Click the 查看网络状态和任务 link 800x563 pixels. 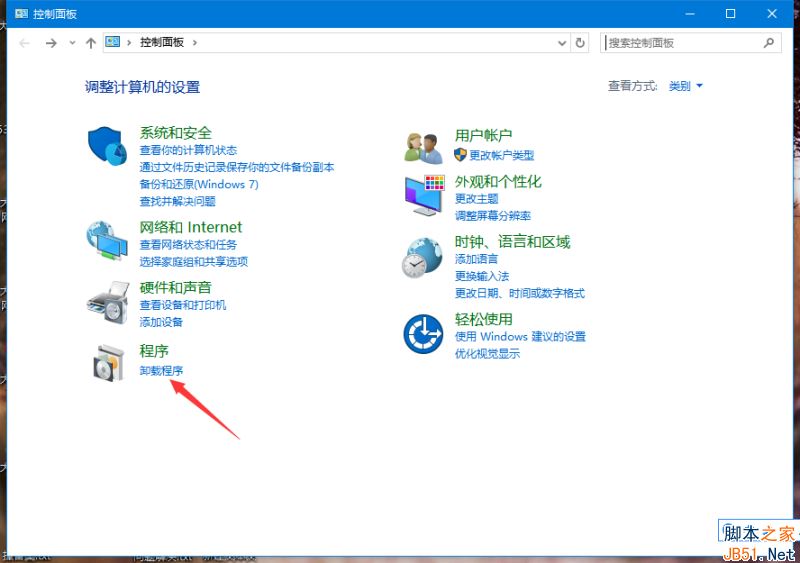click(188, 245)
